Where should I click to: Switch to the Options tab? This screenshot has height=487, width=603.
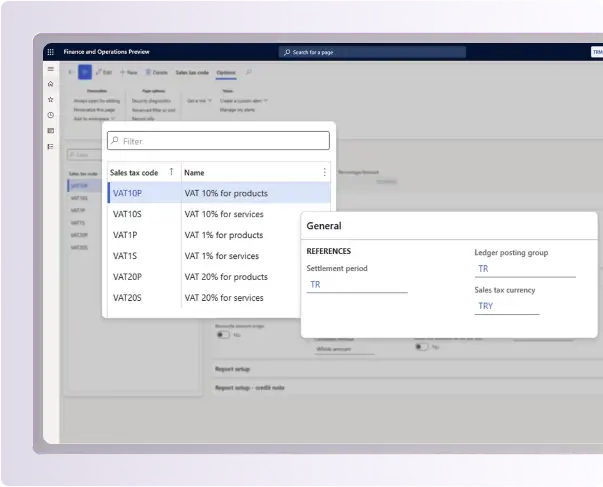226,72
